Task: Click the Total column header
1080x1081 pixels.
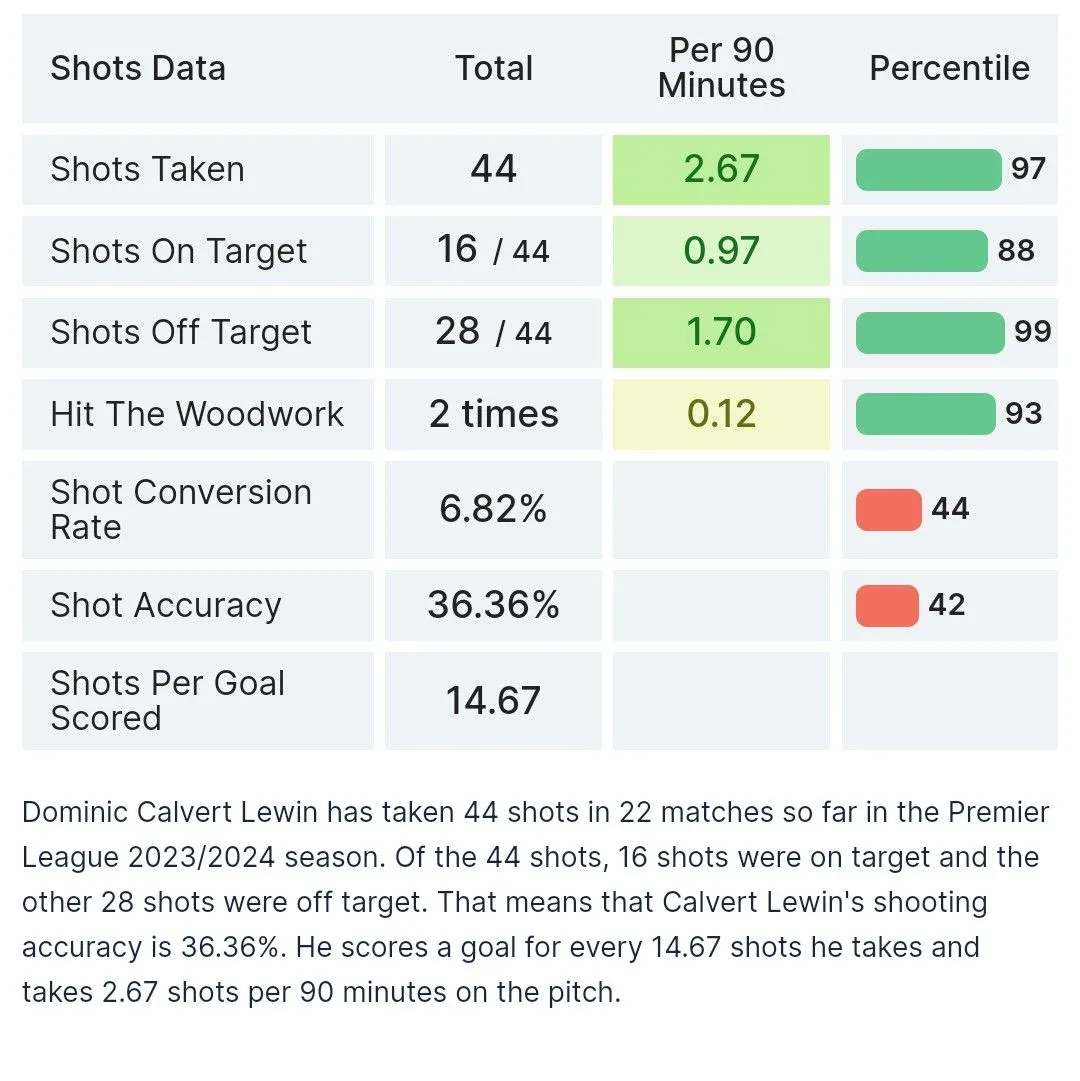Action: click(x=493, y=68)
